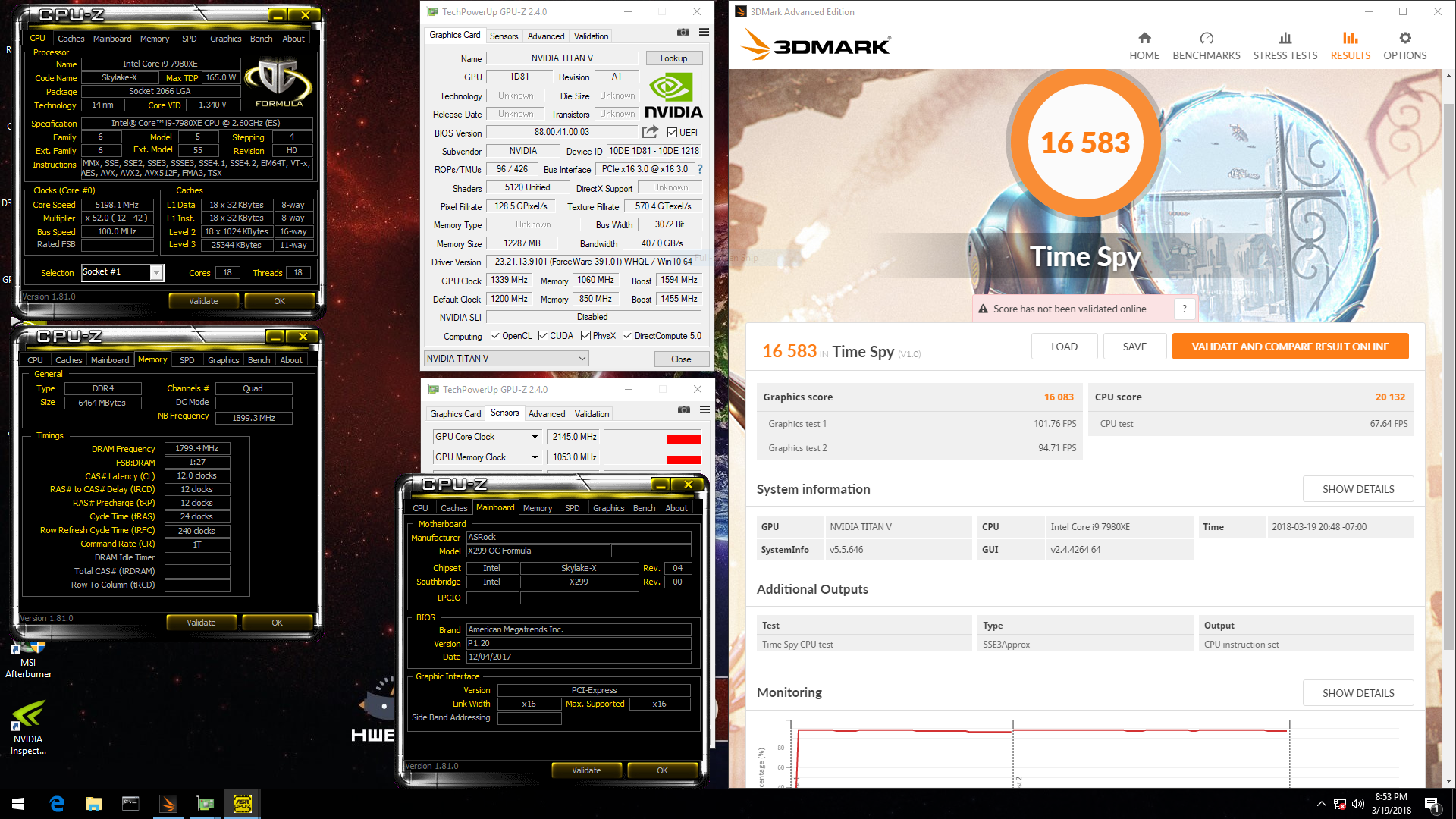Open 3DMark STRESS TESTS section
The width and height of the screenshot is (1456, 819).
coord(1285,46)
